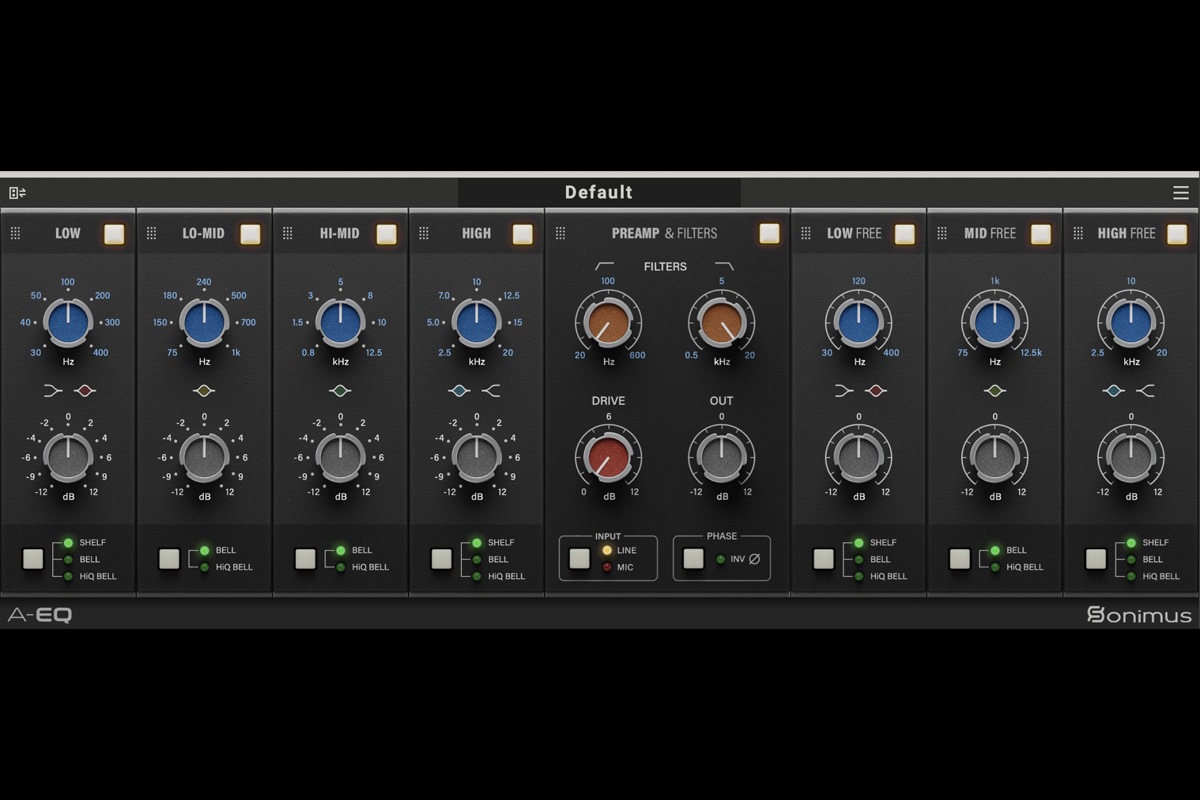Image resolution: width=1200 pixels, height=800 pixels.
Task: Click the blue bell icon in HIGH FREE
Action: click(1114, 391)
